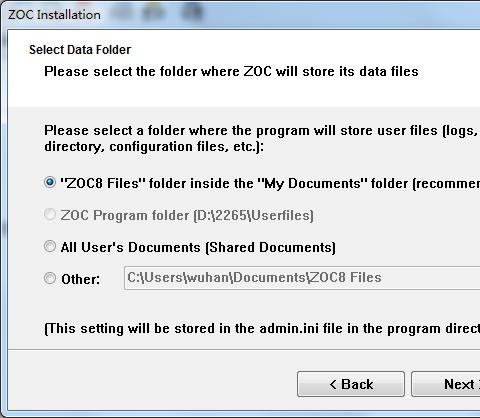Choose the ZOC Program folder radio option

pos(50,214)
